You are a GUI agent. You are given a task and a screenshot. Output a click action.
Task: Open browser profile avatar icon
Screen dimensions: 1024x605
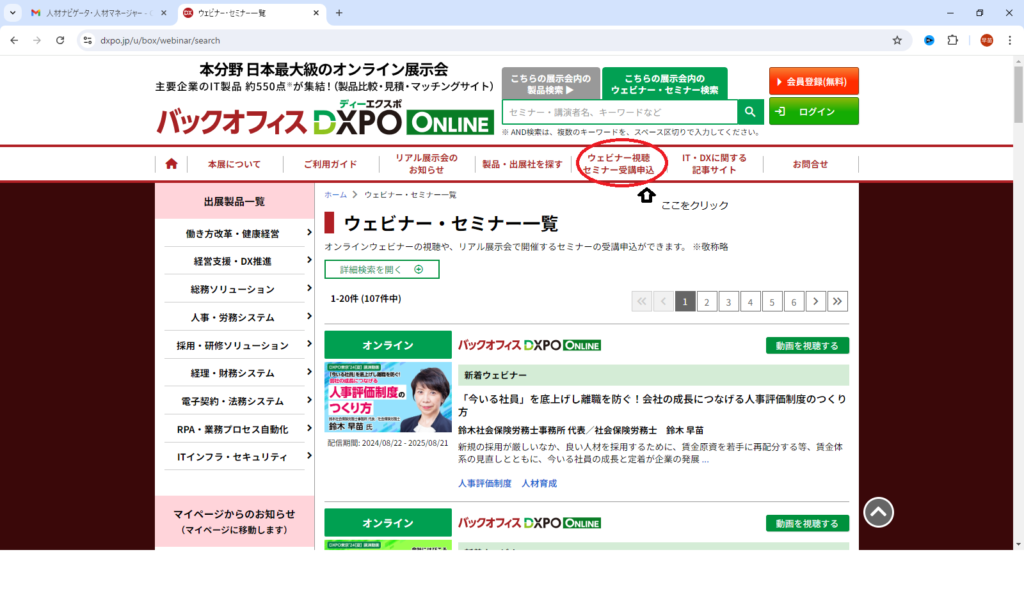click(986, 41)
